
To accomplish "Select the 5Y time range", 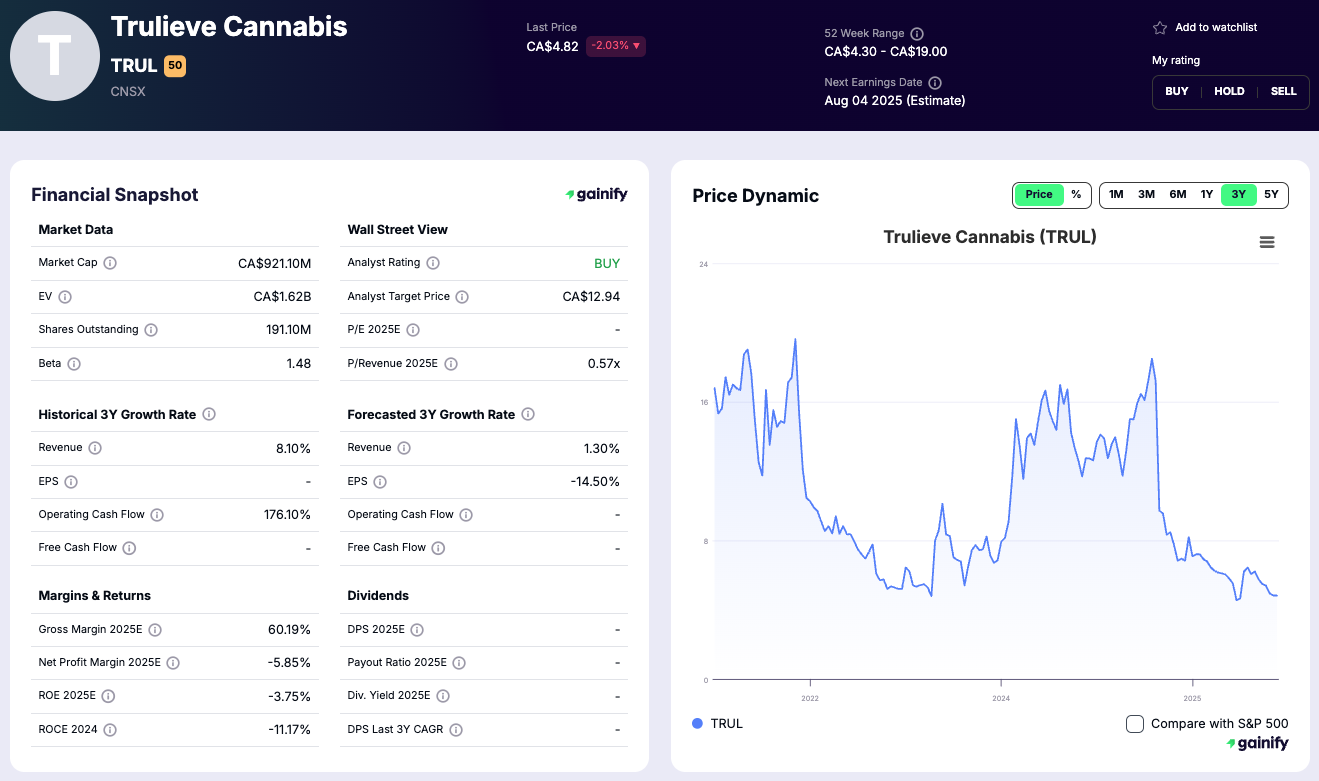I will coord(1271,195).
